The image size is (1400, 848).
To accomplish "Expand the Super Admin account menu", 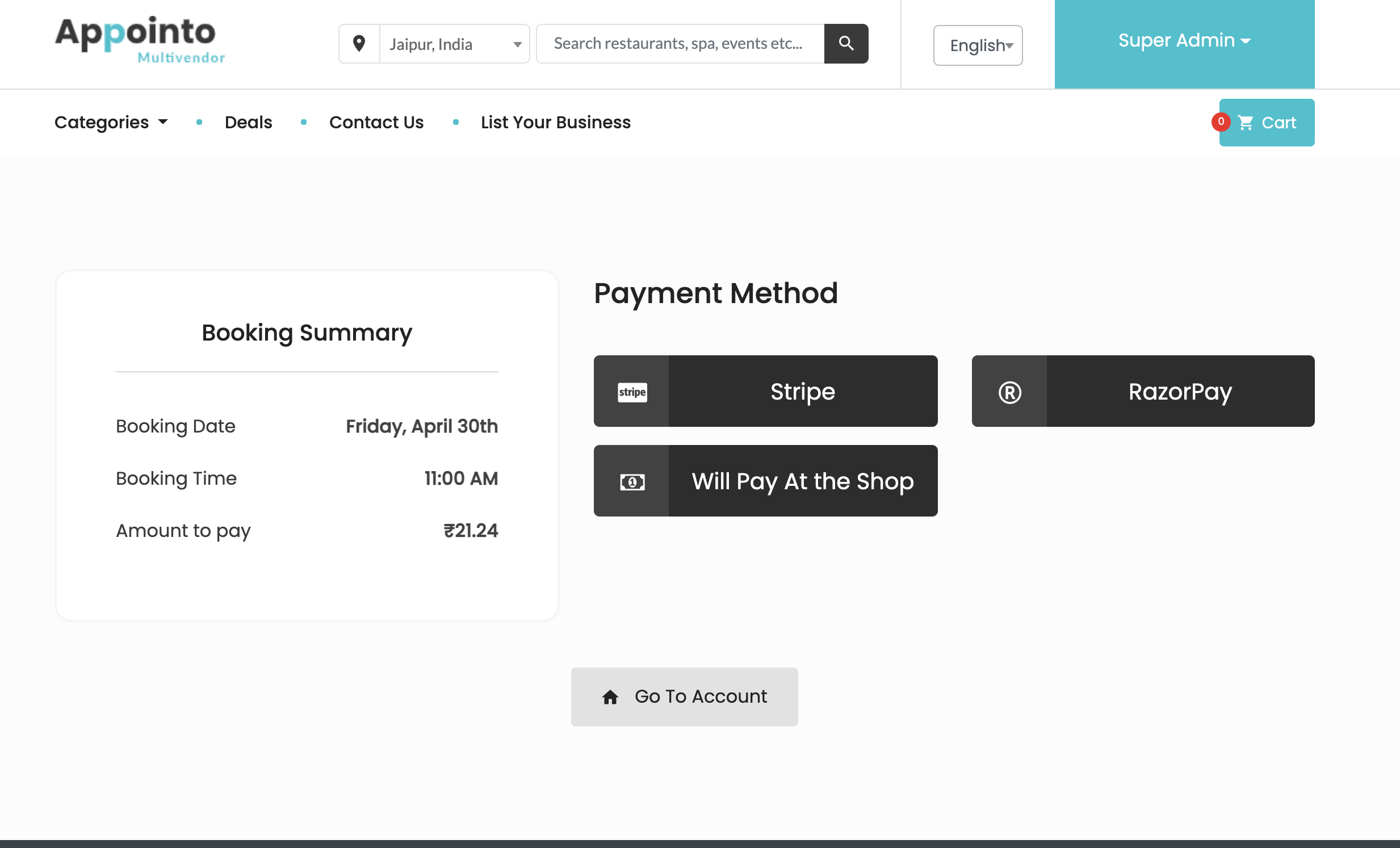I will [x=1184, y=41].
